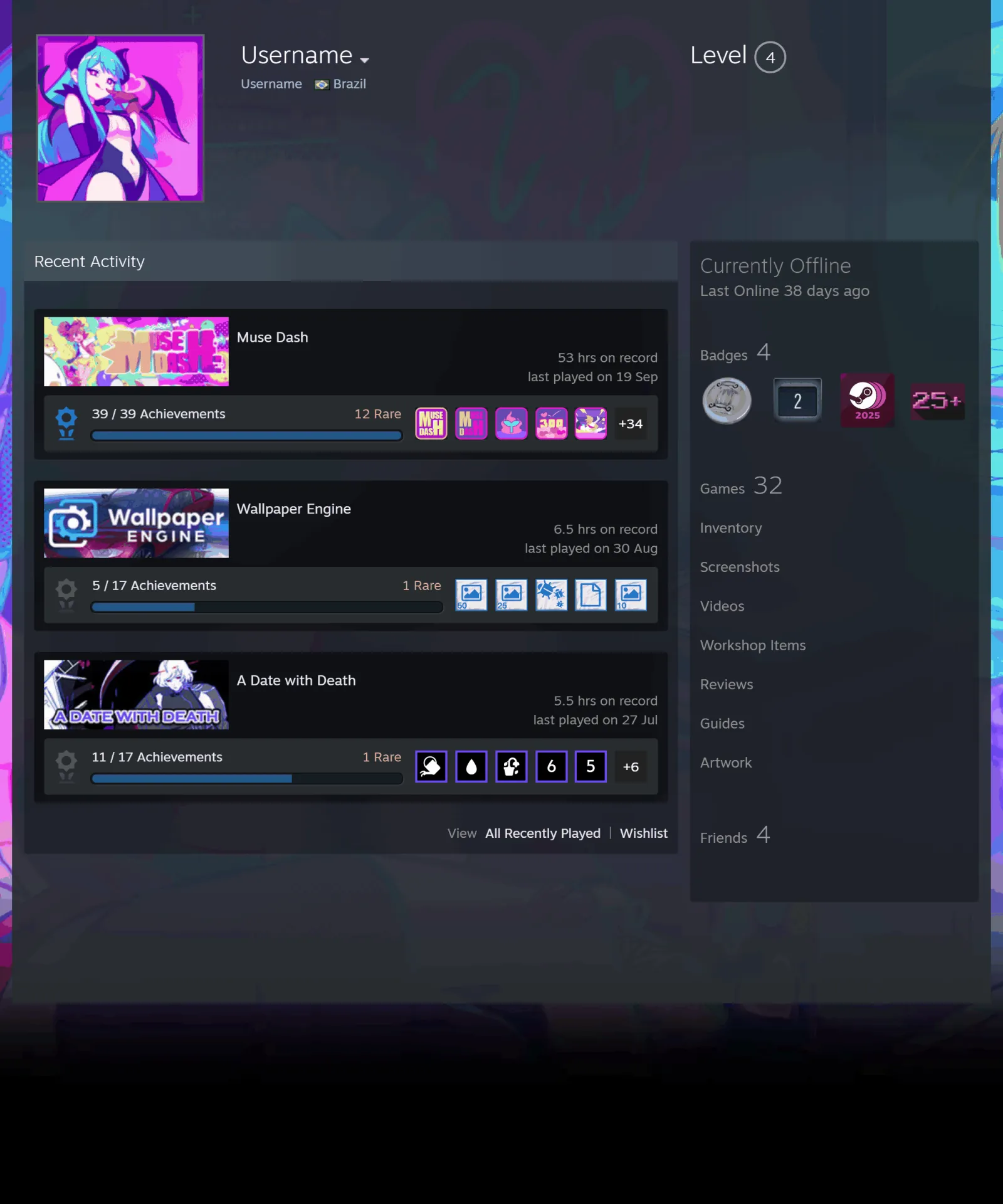Open the Workshop Items page
1003x1204 pixels.
(x=753, y=645)
